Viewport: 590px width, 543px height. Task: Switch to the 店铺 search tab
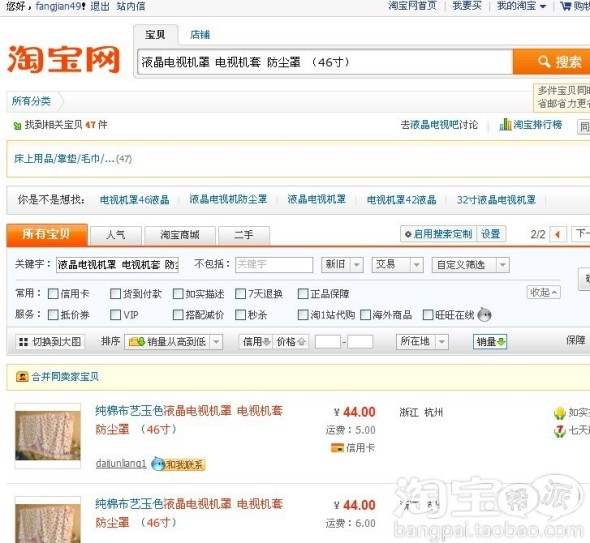(x=200, y=35)
